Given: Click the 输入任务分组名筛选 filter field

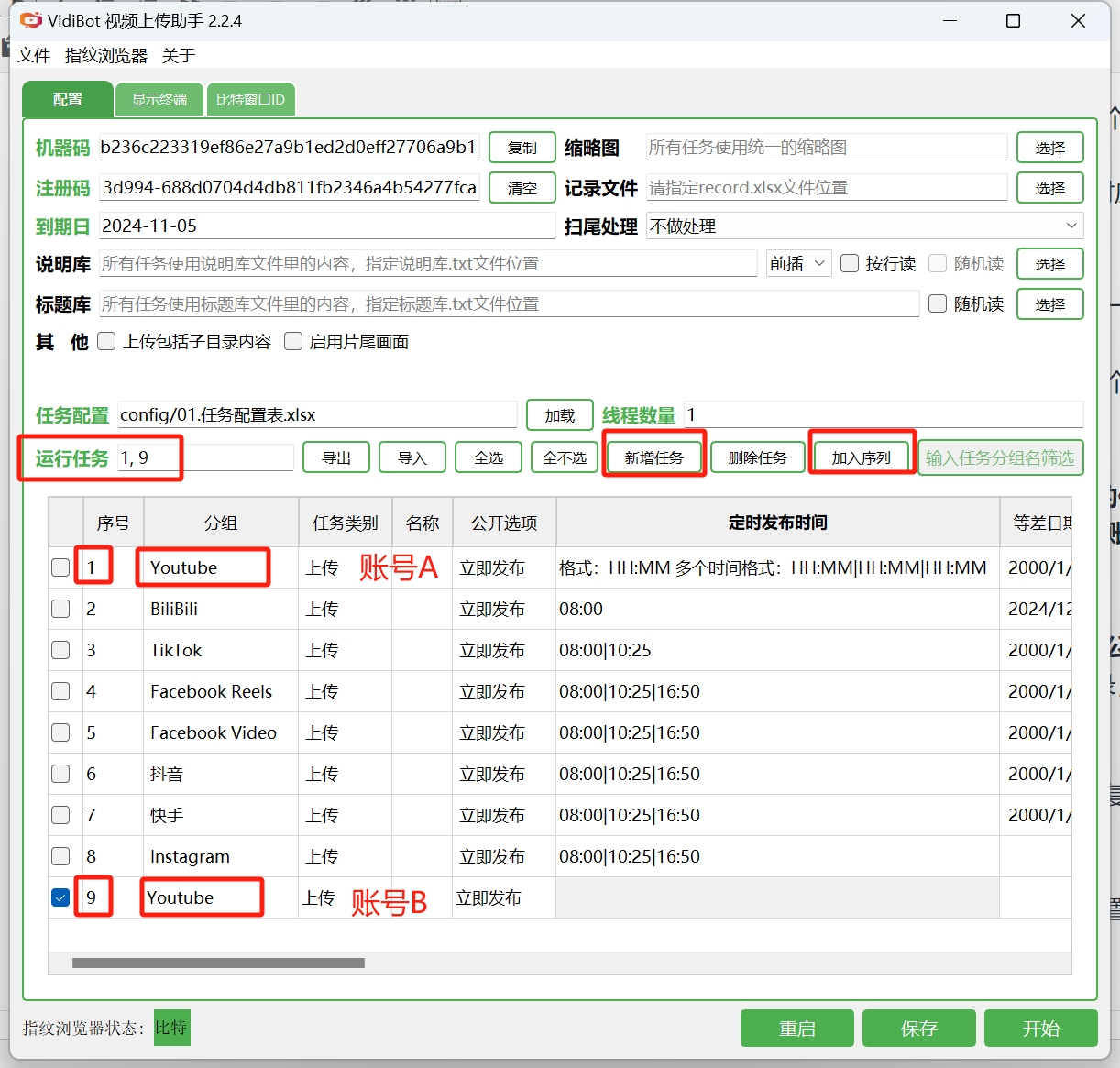Looking at the screenshot, I should coord(1000,457).
